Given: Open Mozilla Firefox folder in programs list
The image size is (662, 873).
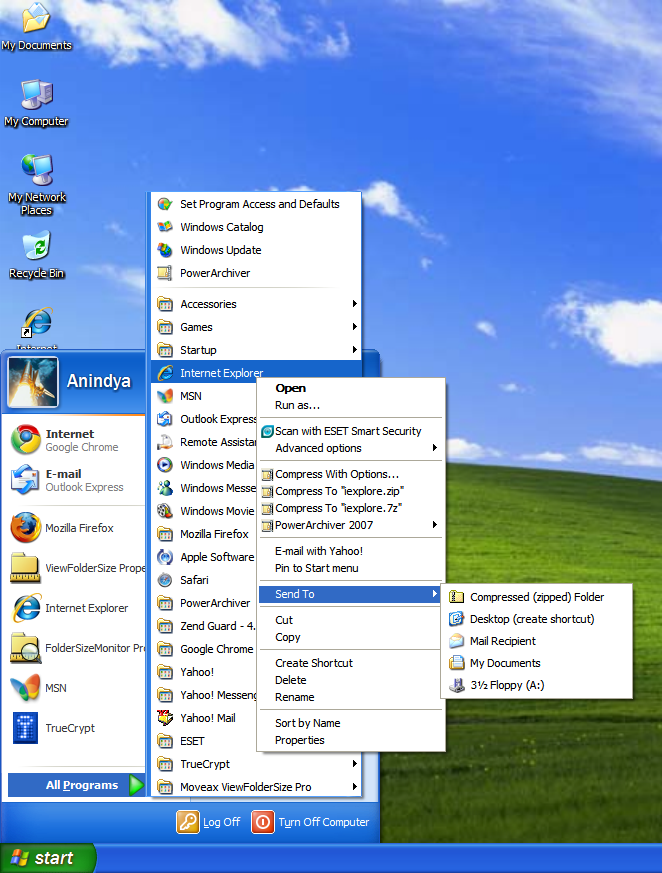Looking at the screenshot, I should tap(206, 534).
